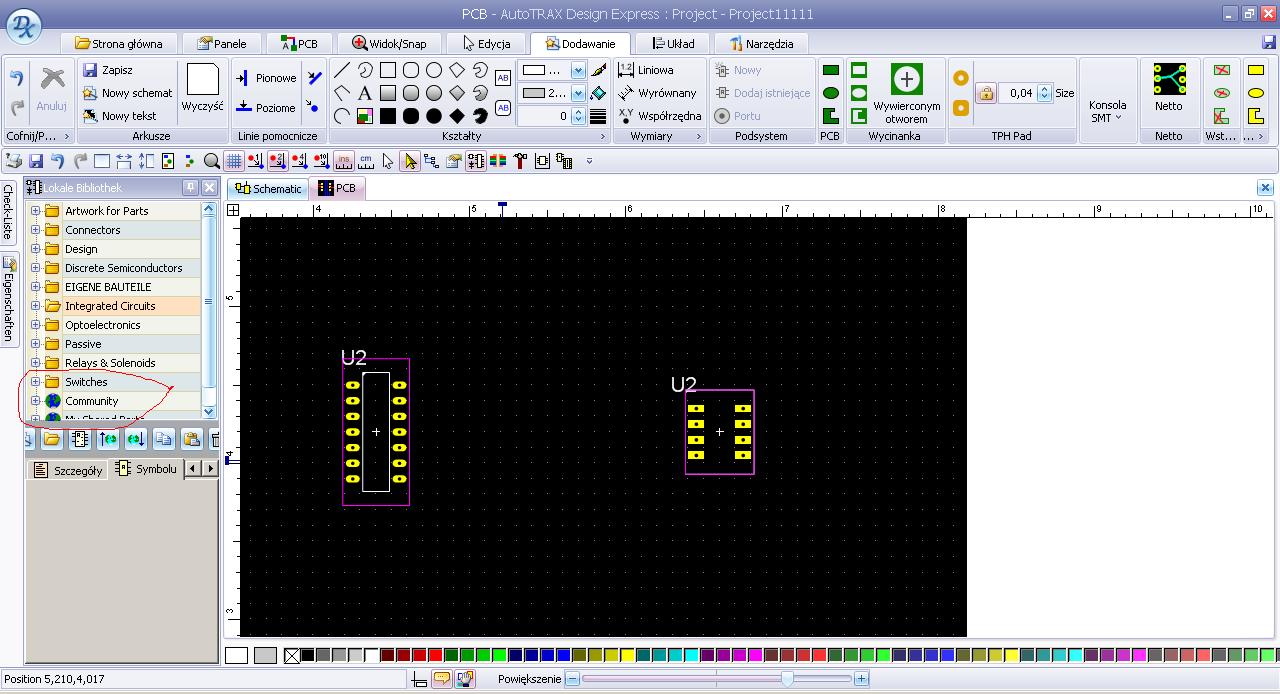Switch to the Szczegóły panel tab

(69, 470)
